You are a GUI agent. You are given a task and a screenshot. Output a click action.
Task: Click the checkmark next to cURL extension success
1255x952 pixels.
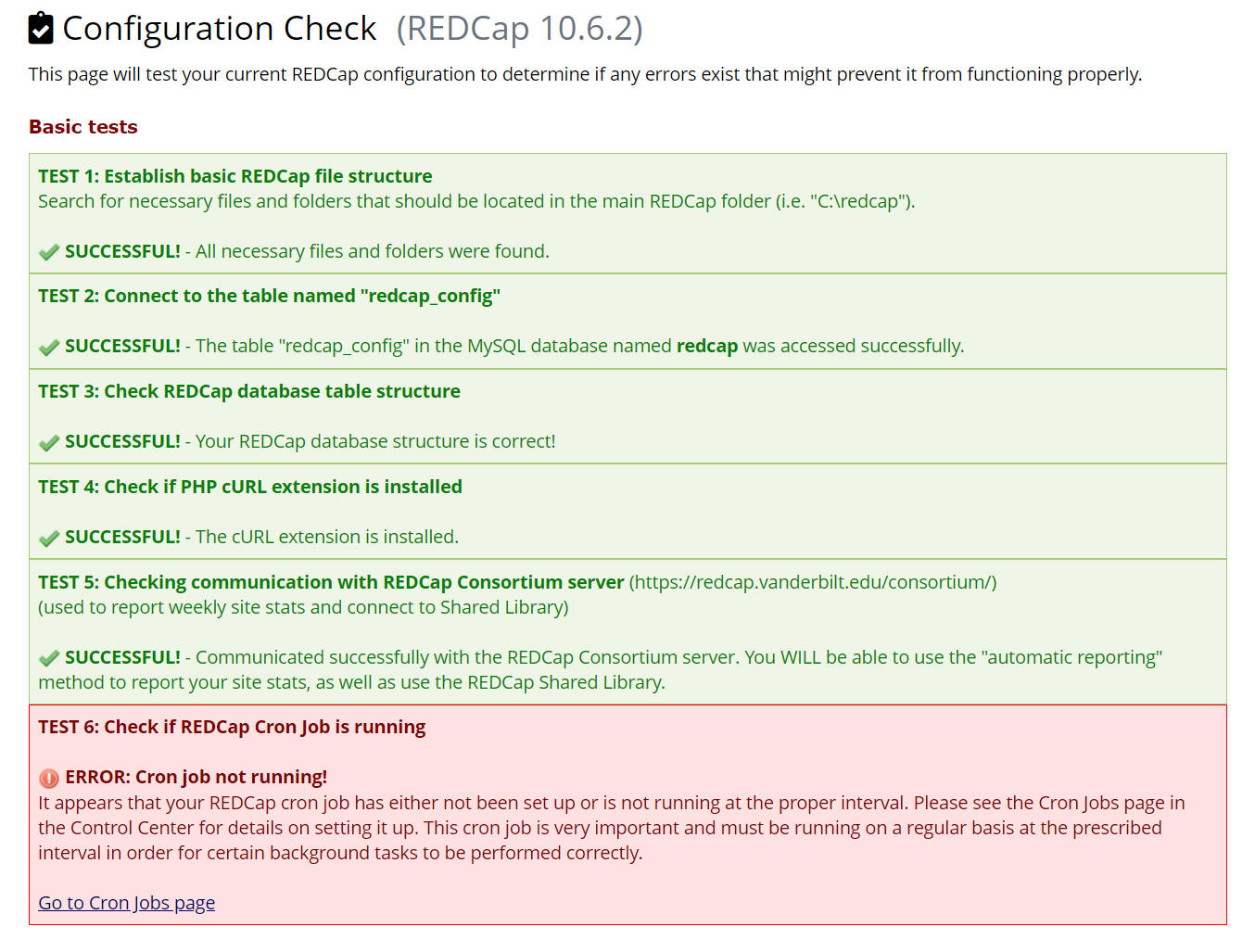pos(48,538)
